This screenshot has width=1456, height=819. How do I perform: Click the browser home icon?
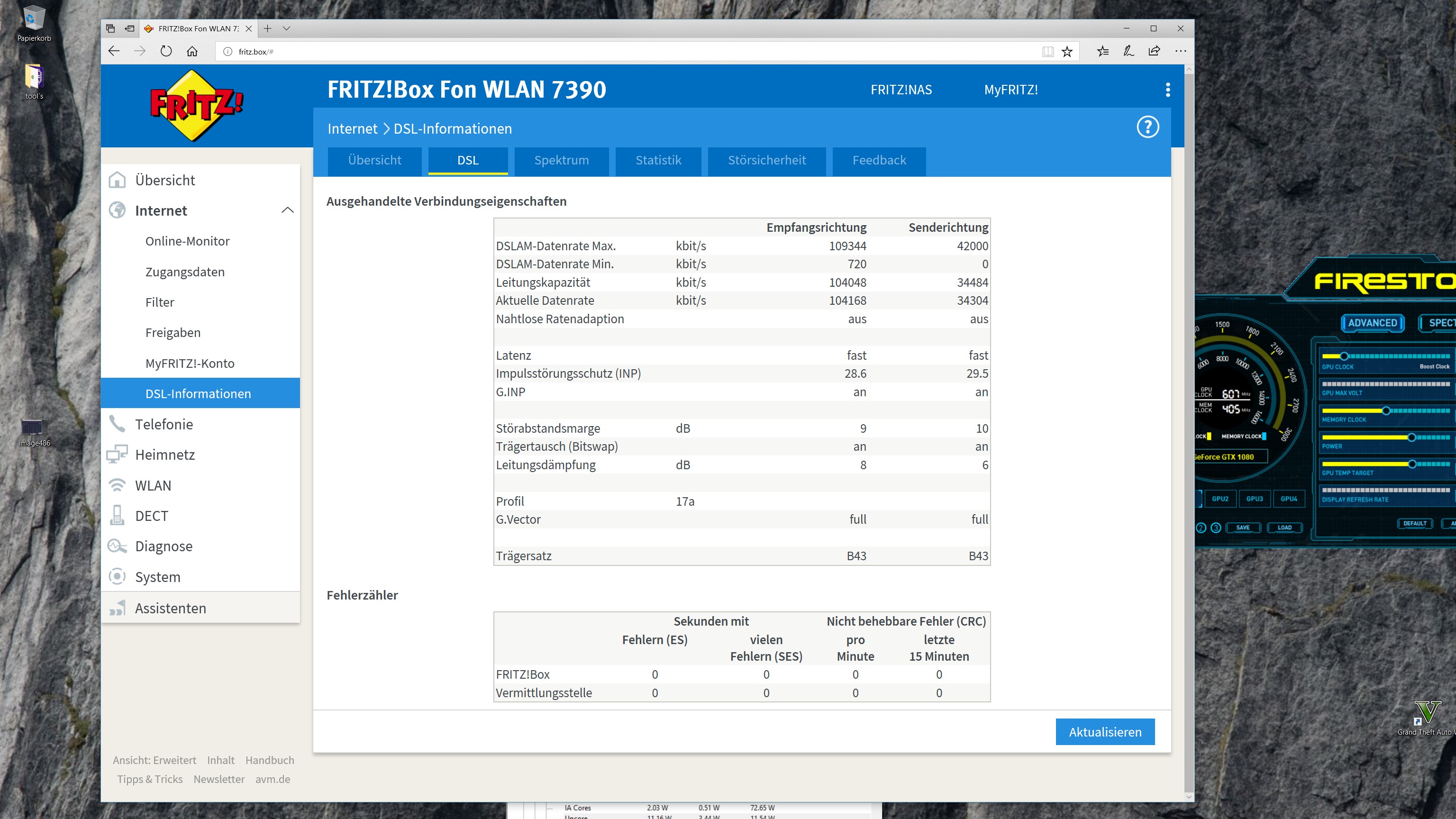tap(192, 52)
